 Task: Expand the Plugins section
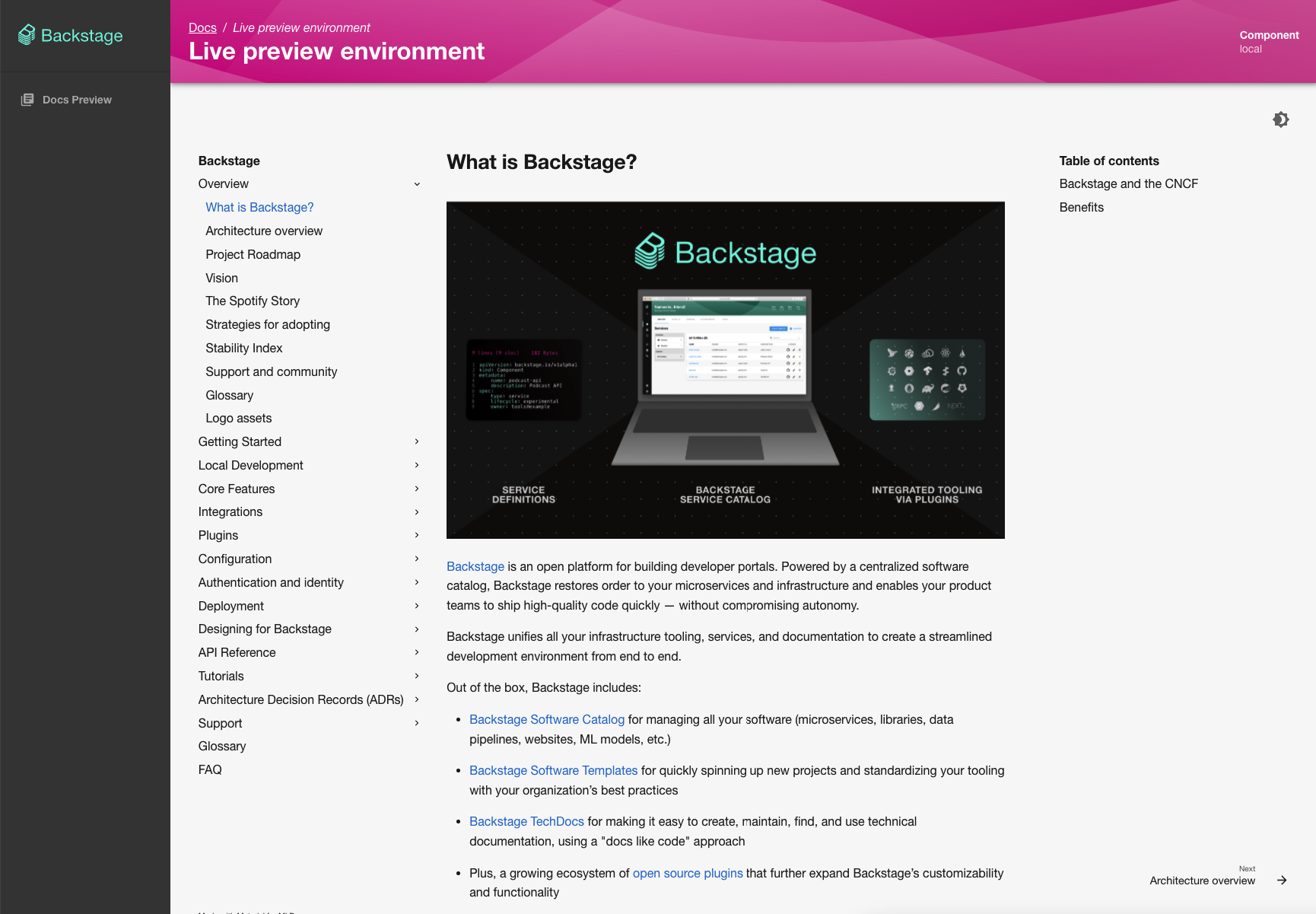click(x=417, y=536)
